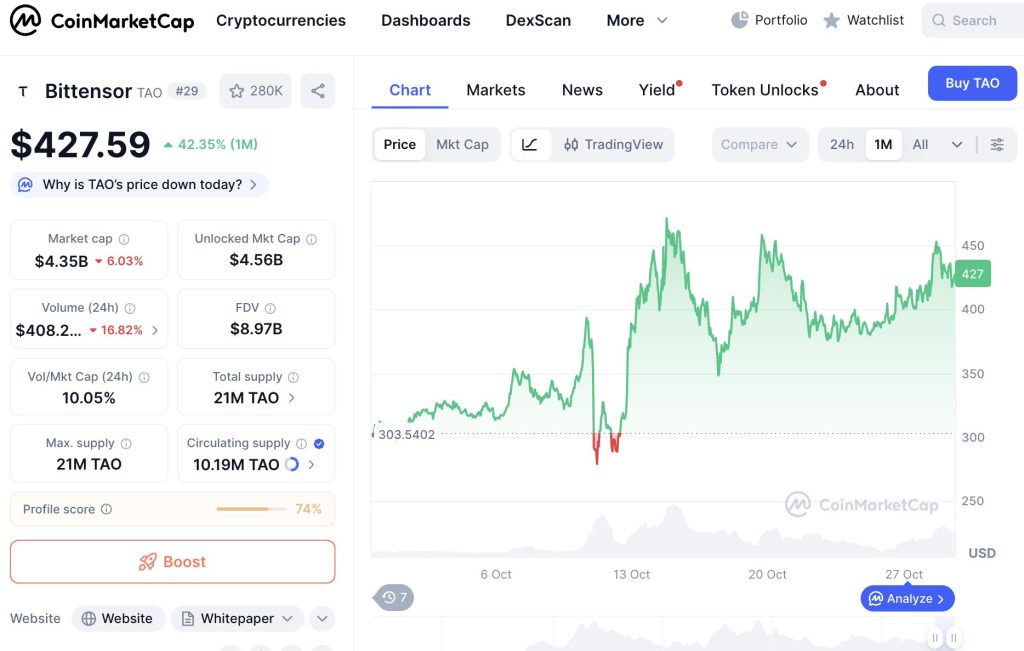The width and height of the screenshot is (1024, 651).
Task: Open the Compare dropdown
Action: click(x=759, y=145)
